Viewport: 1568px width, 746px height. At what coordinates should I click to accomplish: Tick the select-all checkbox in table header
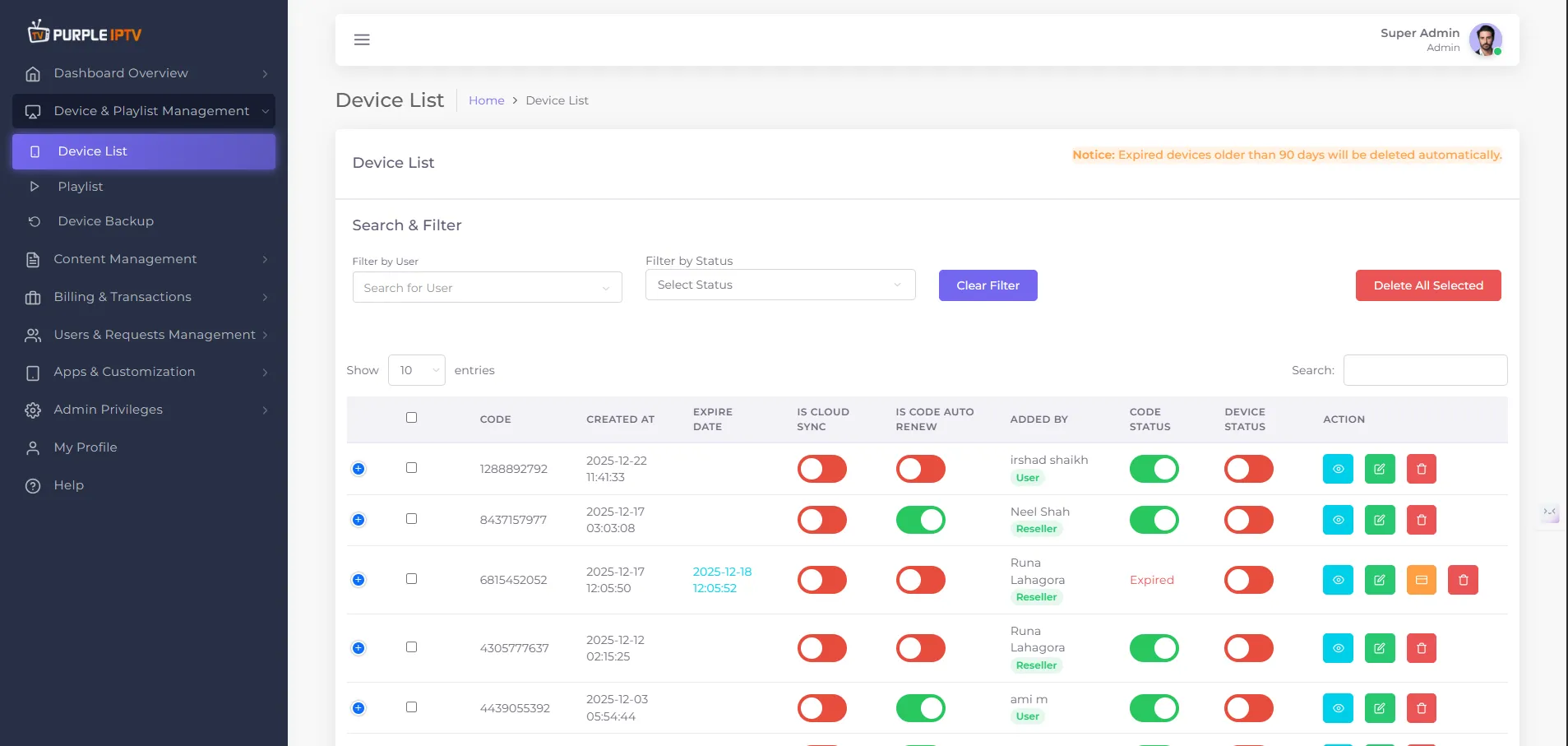411,418
